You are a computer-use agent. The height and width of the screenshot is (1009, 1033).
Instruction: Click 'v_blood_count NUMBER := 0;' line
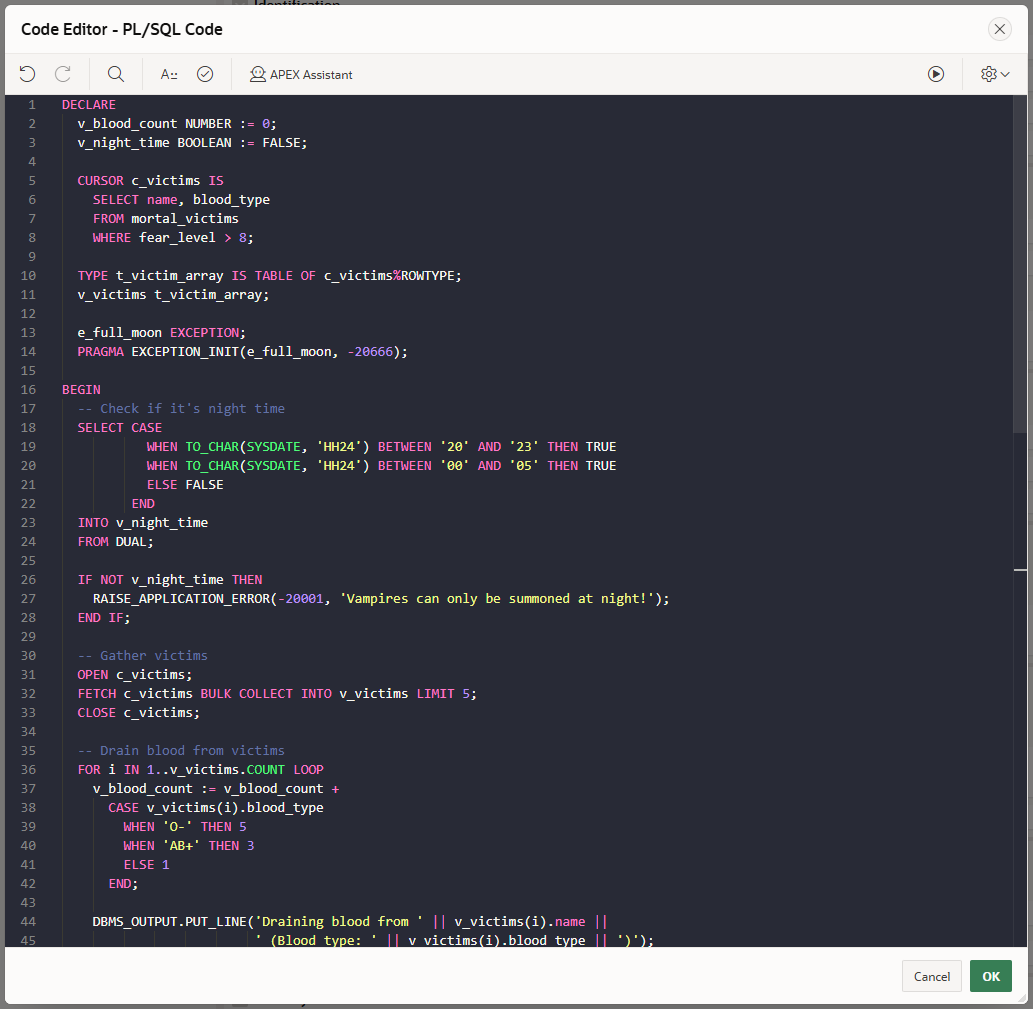point(177,124)
